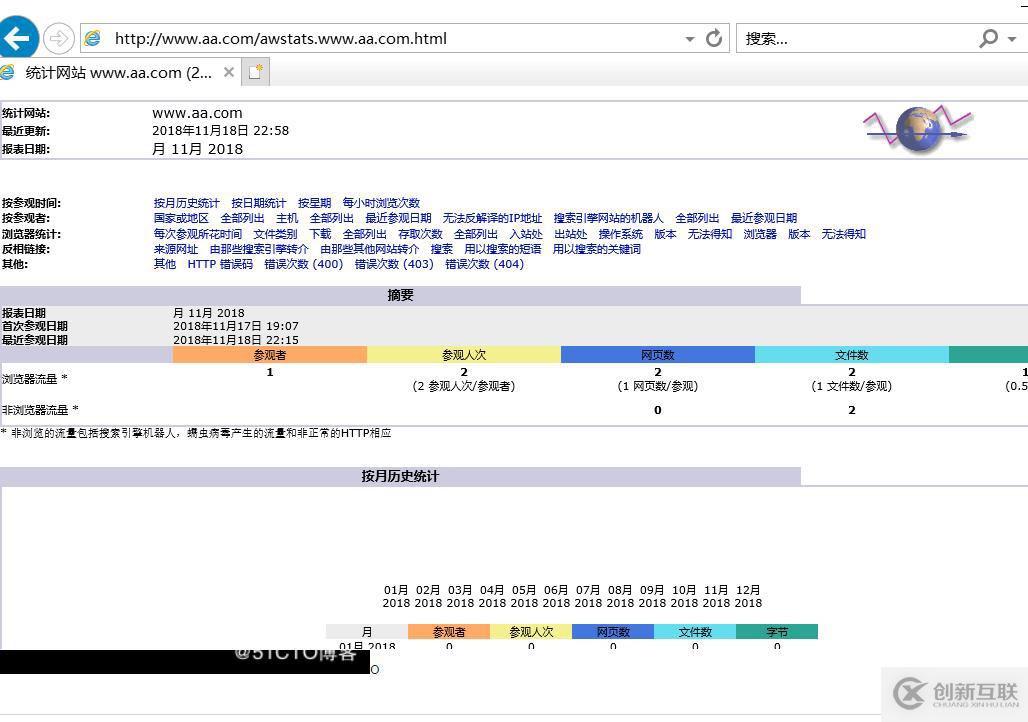Open 其他 link in 其他 row

click(x=165, y=264)
